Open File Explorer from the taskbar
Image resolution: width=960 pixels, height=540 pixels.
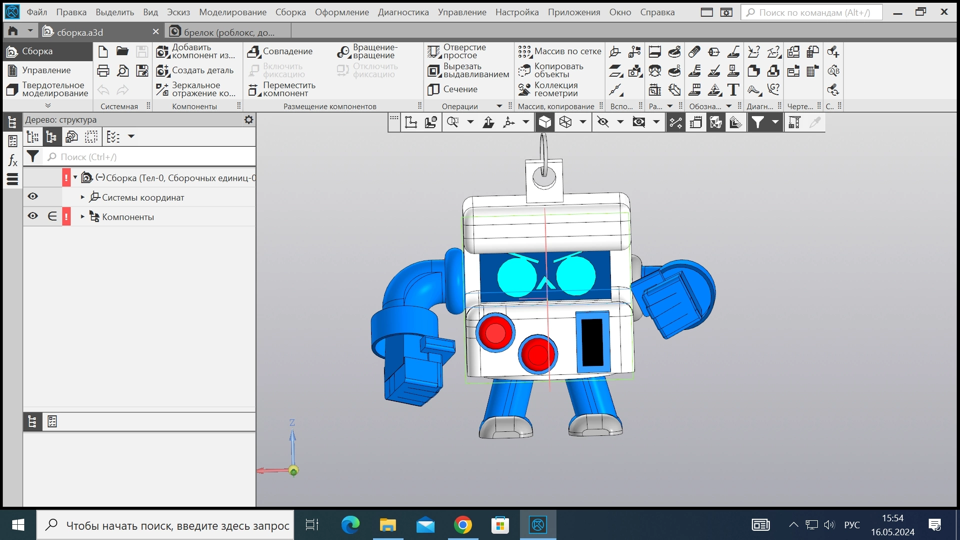click(x=388, y=525)
